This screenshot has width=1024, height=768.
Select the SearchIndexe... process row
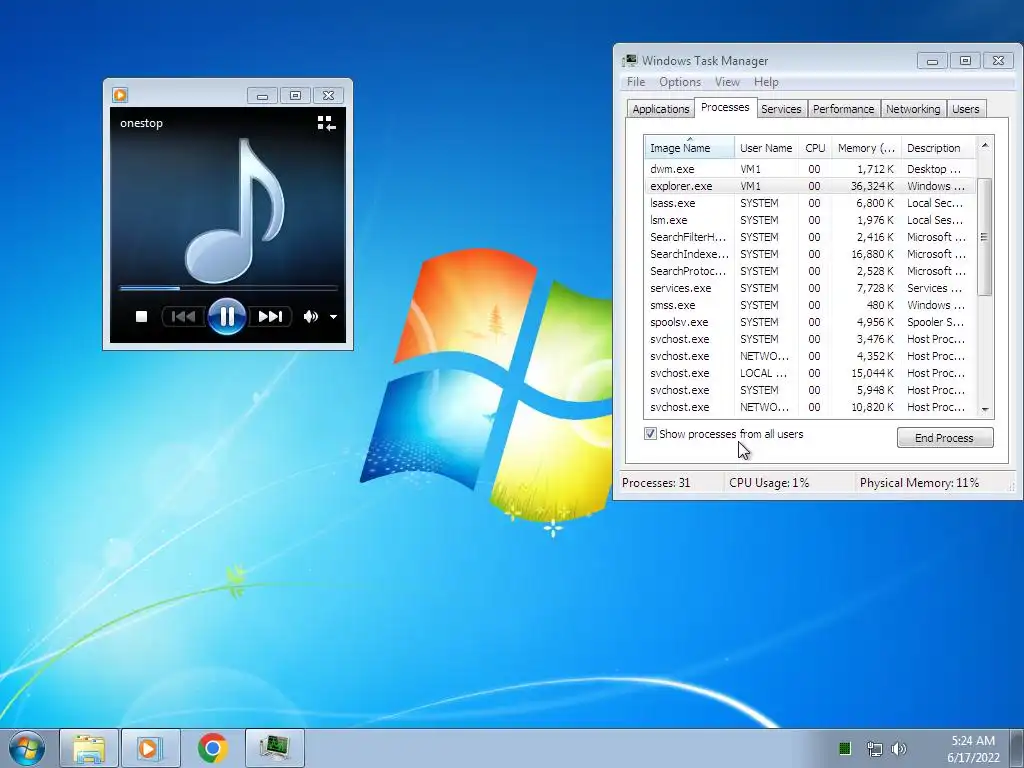pyautogui.click(x=810, y=253)
